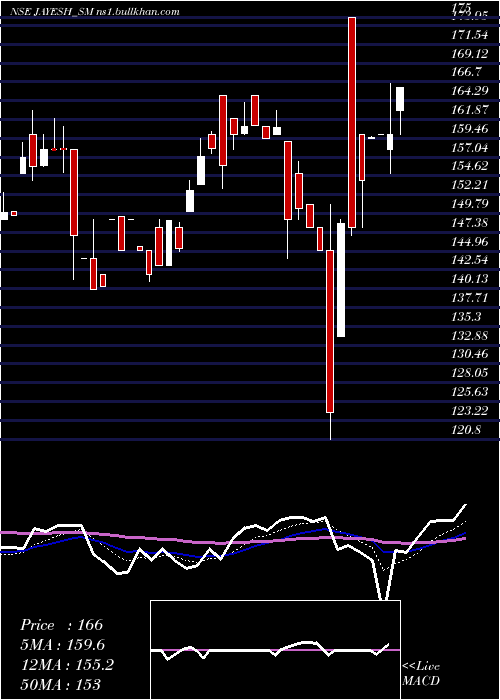Image resolution: width=500 pixels, height=700 pixels.
Task: Click the long red candle dropping to 123
Action: click(x=330, y=331)
